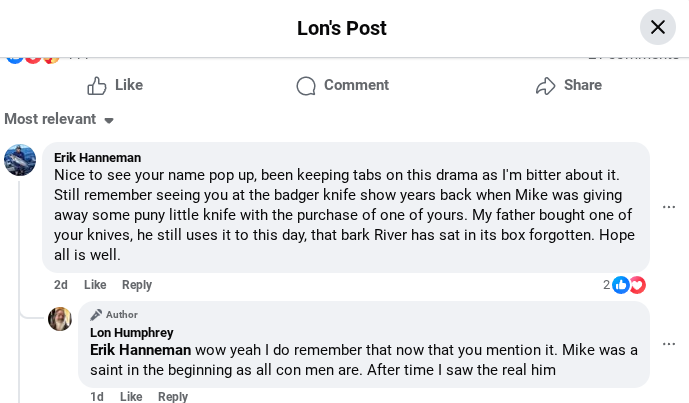Image resolution: width=689 pixels, height=403 pixels.
Task: Reply to Erik Hanneman's comment
Action: pyautogui.click(x=137, y=285)
